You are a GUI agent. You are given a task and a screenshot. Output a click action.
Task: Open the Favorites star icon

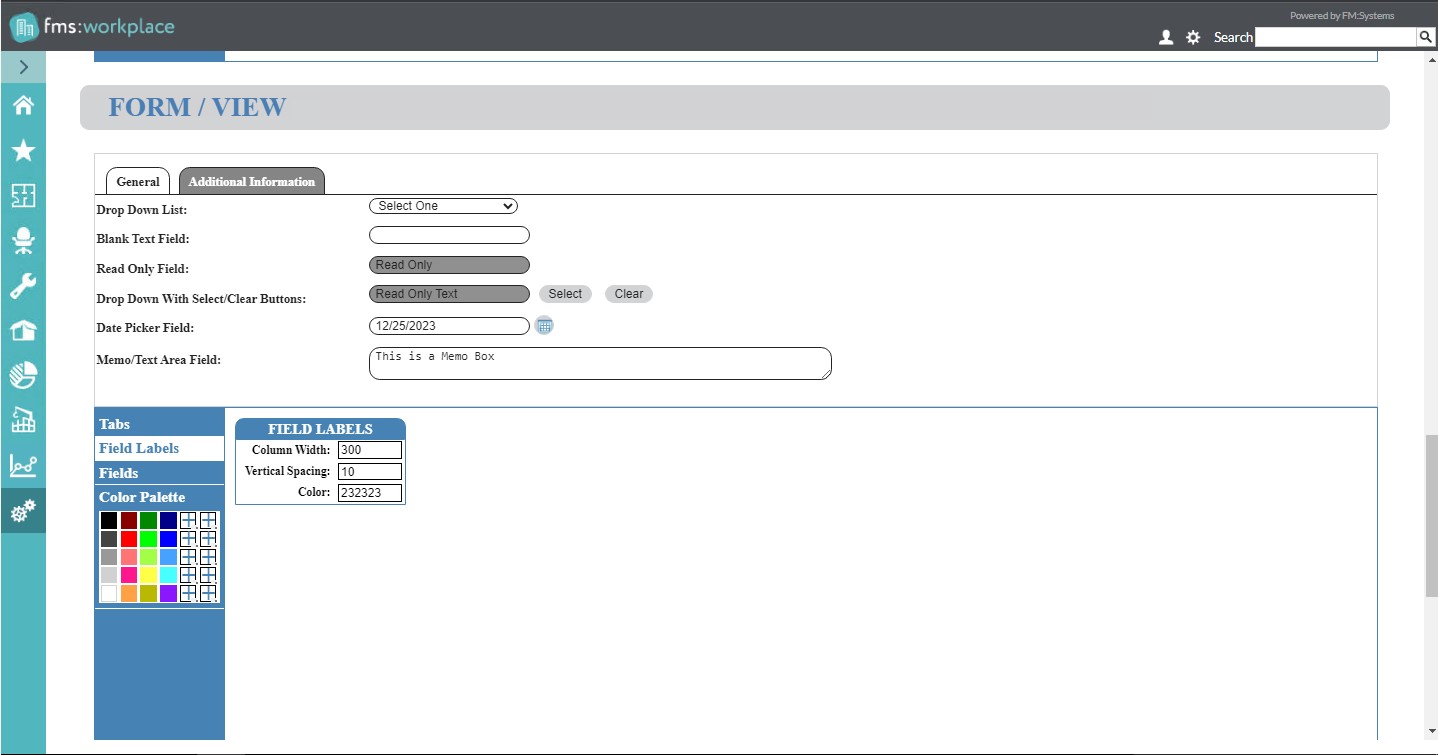23,150
